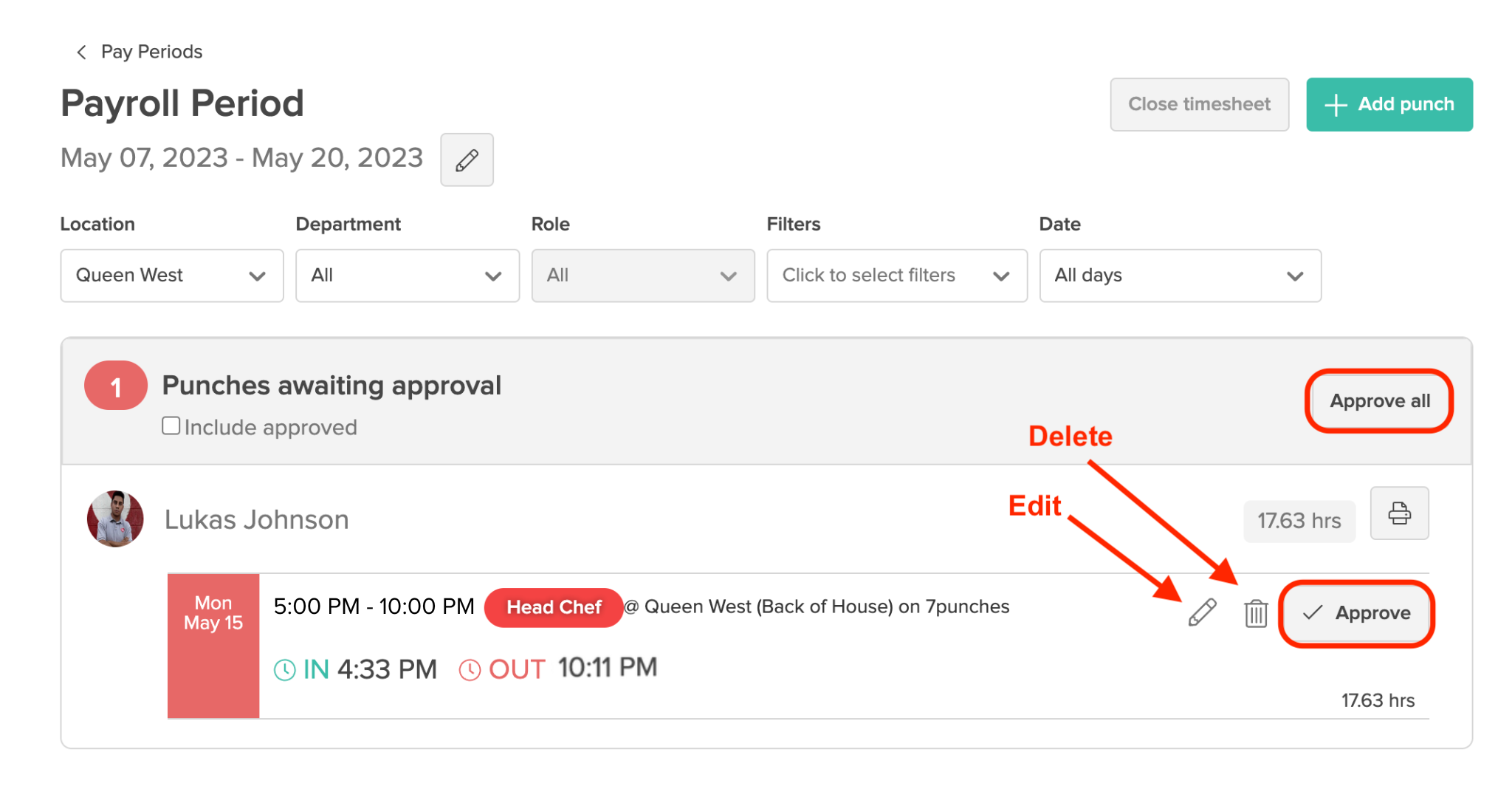1512x786 pixels.
Task: Toggle the Head Chef role badge
Action: (553, 606)
